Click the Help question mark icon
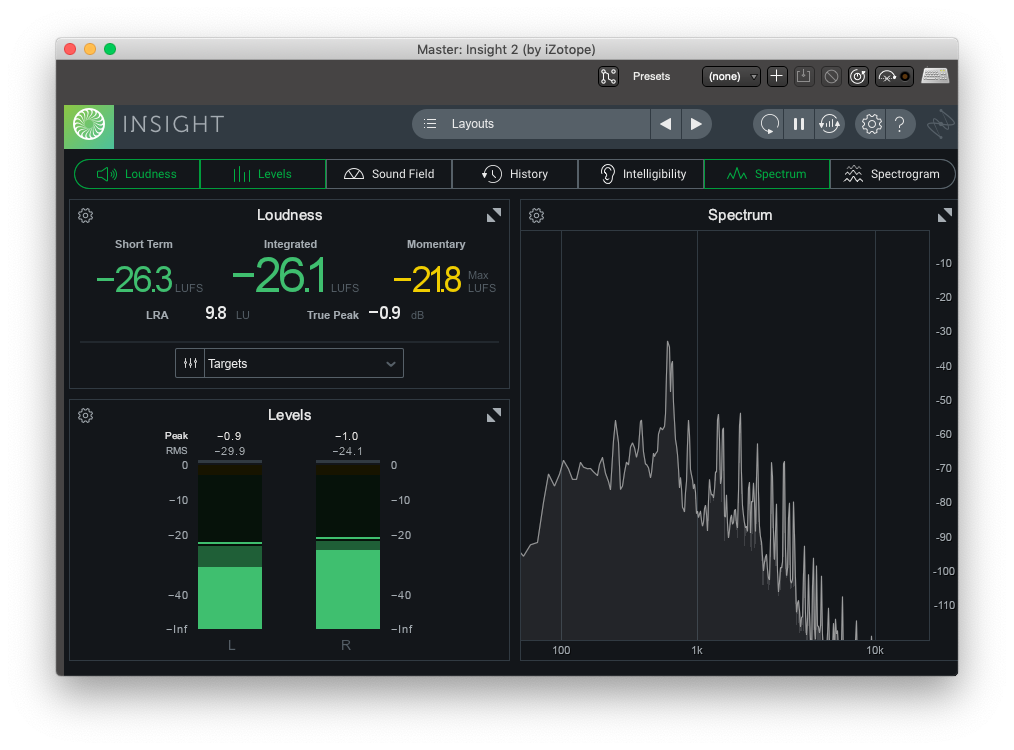The image size is (1014, 750). tap(900, 124)
